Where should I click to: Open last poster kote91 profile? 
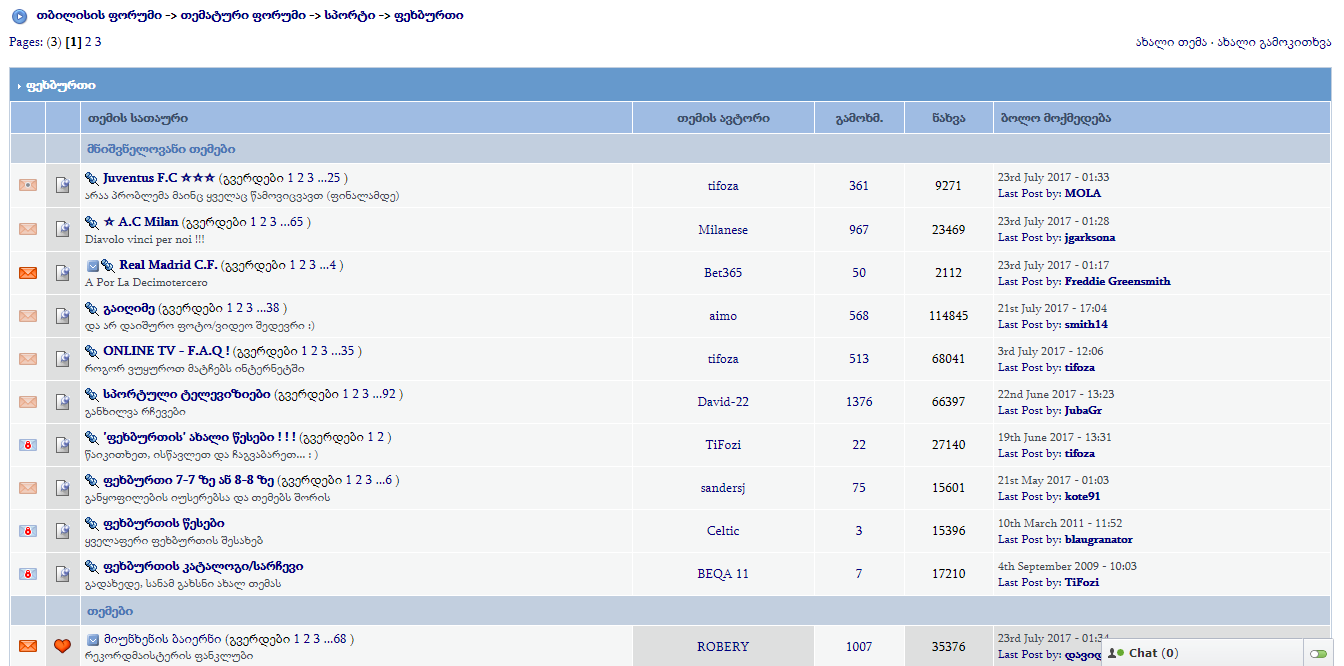tap(1082, 496)
